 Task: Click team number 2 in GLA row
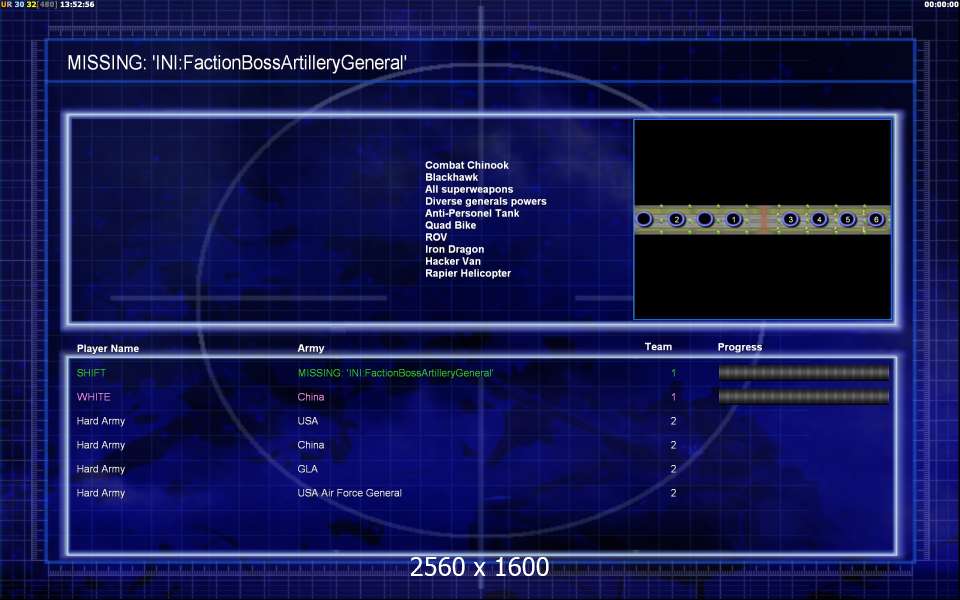coord(673,469)
